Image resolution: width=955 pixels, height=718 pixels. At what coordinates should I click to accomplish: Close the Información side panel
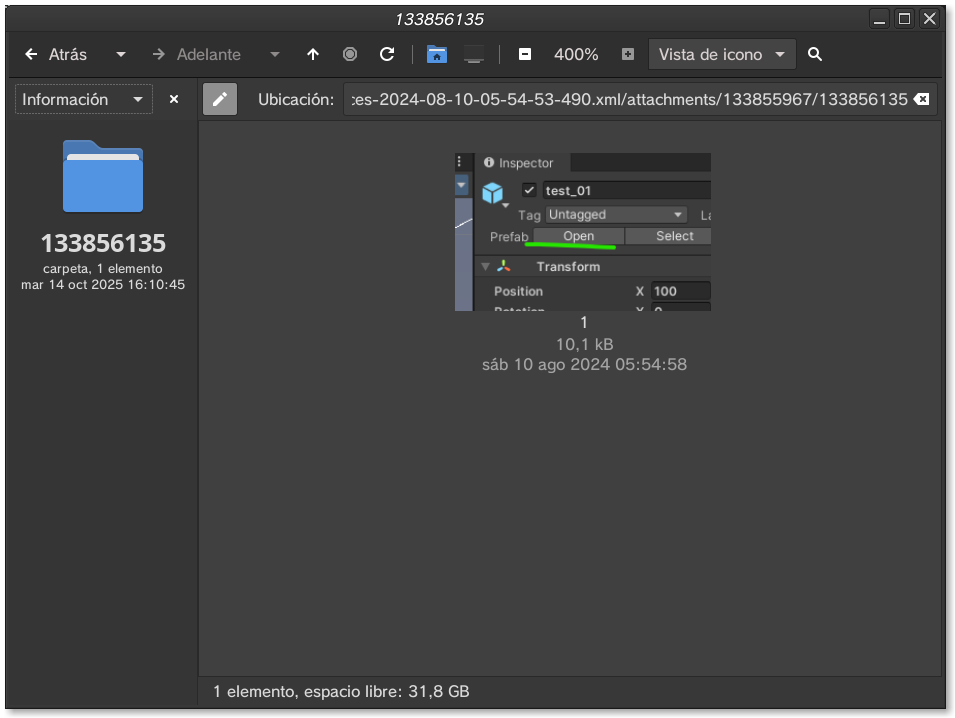[x=174, y=100]
